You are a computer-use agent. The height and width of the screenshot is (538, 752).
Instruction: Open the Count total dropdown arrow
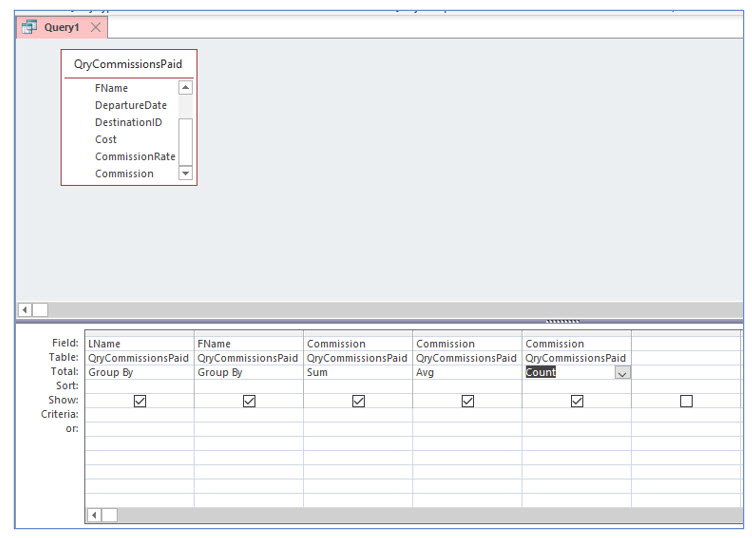(623, 373)
